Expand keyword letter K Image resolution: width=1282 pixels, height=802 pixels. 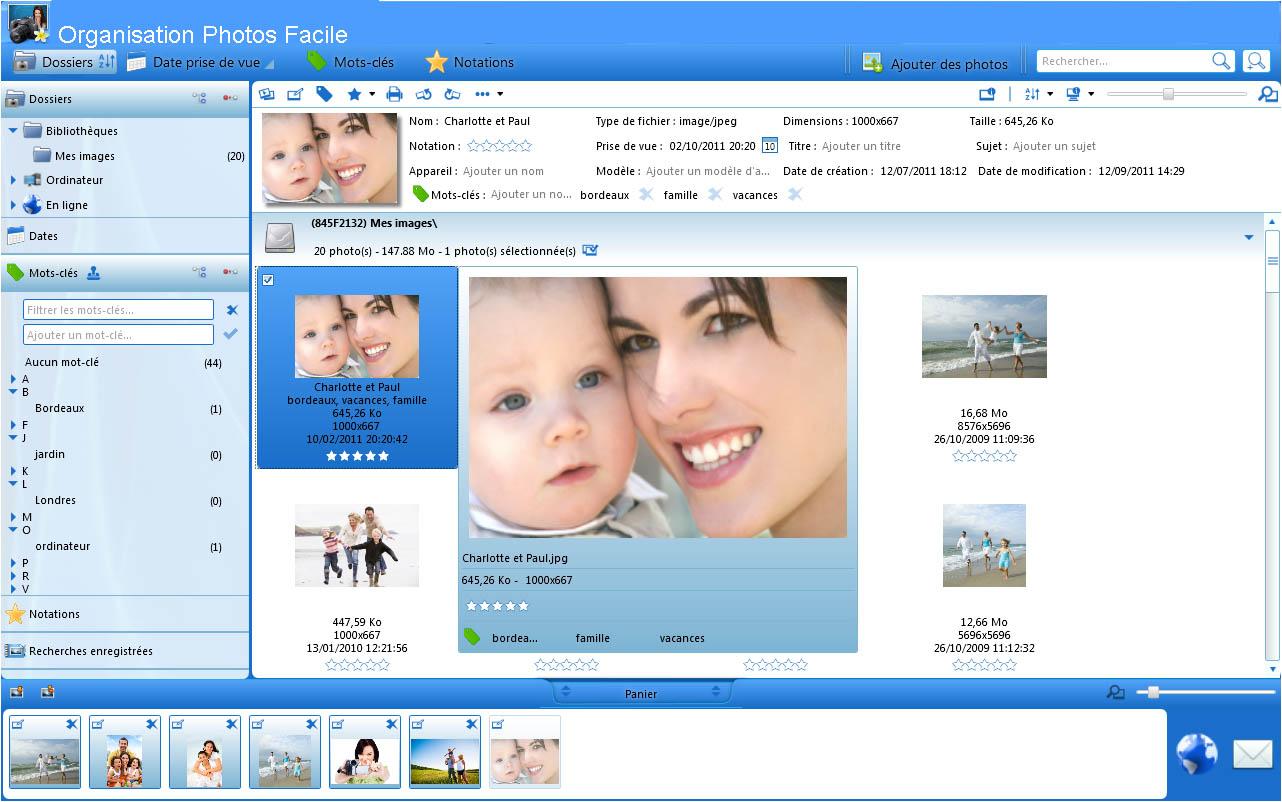(13, 471)
